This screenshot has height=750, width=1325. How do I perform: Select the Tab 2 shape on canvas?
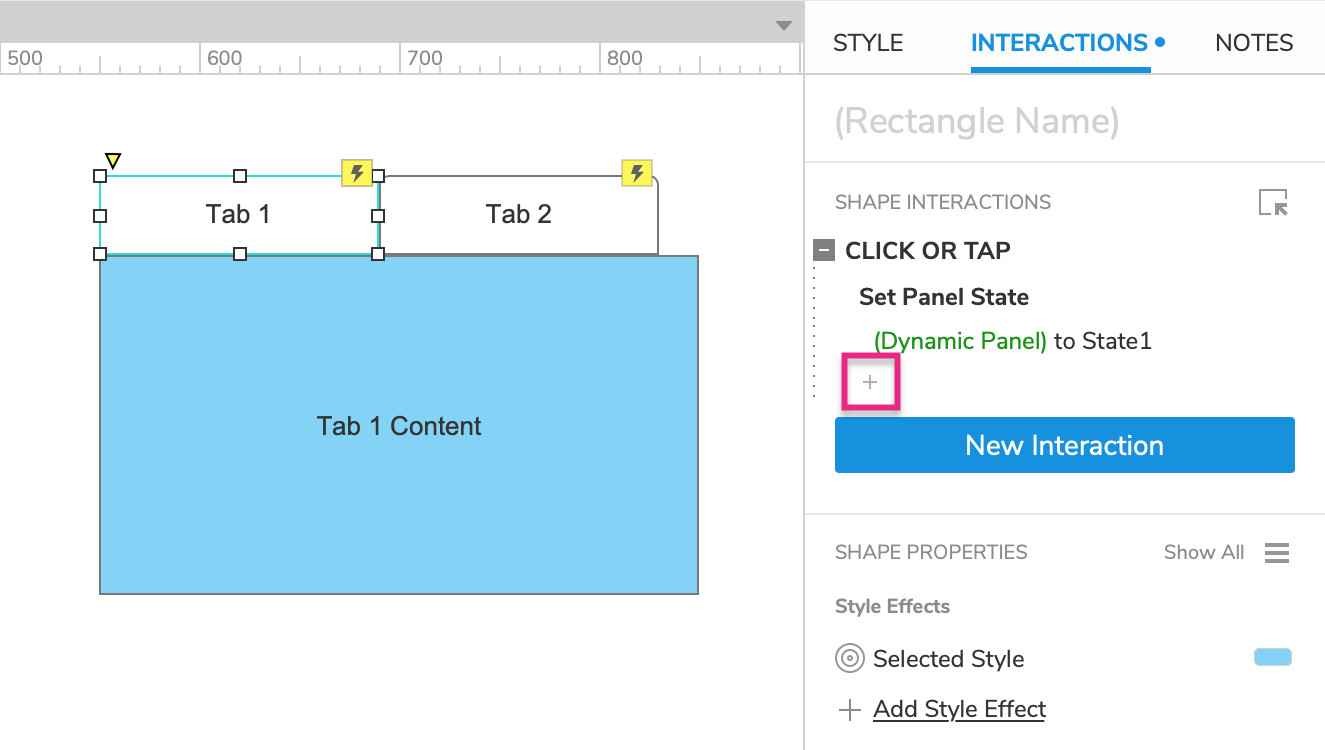coord(518,215)
